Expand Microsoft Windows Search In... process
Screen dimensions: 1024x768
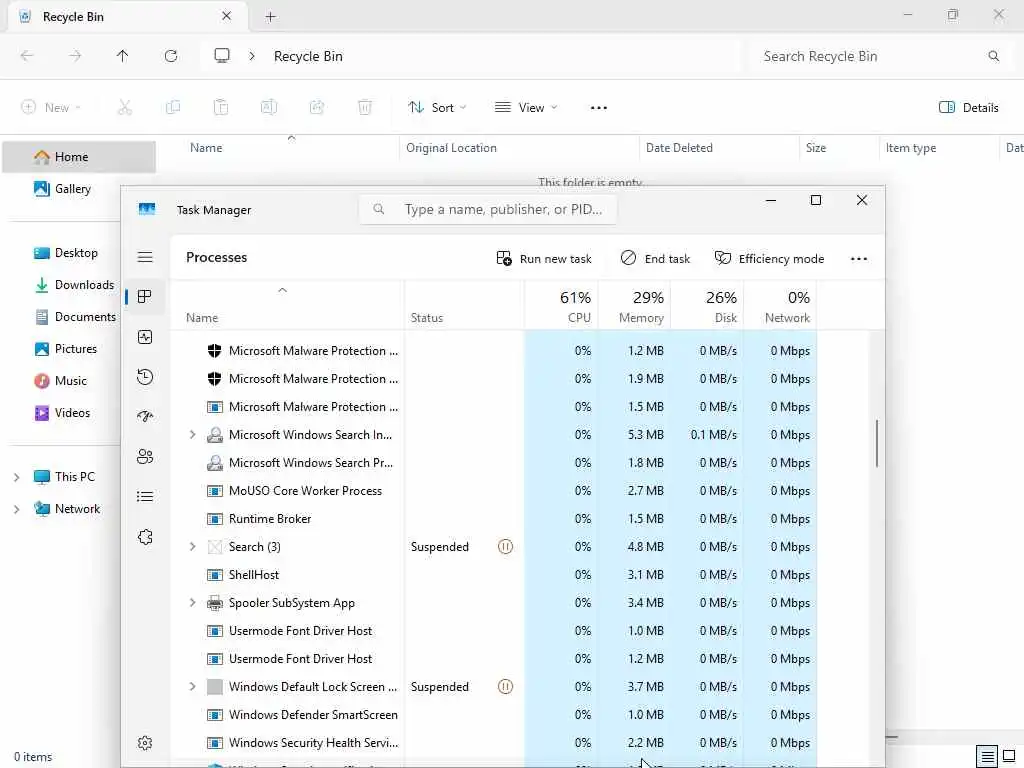coord(192,434)
